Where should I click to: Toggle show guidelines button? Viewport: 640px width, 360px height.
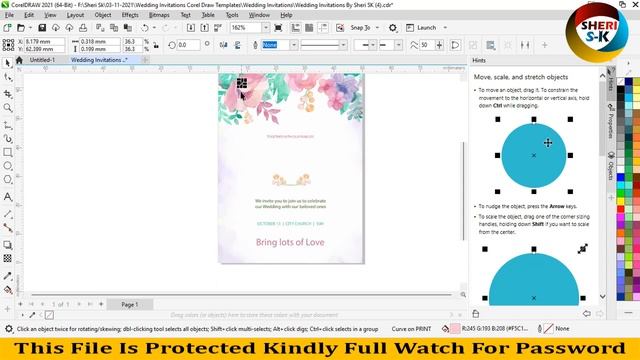[x=323, y=28]
